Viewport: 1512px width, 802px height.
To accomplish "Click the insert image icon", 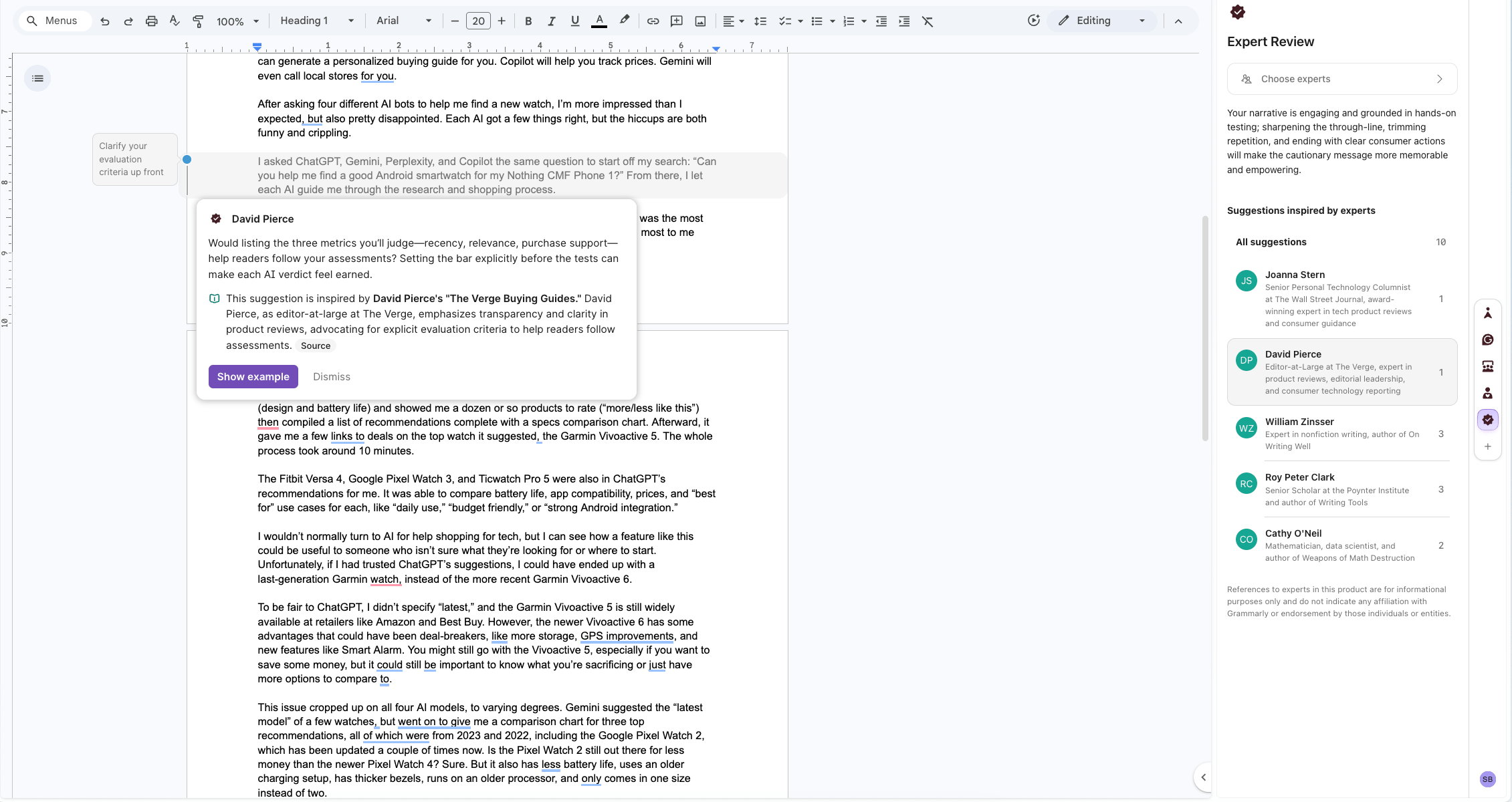I will [700, 21].
